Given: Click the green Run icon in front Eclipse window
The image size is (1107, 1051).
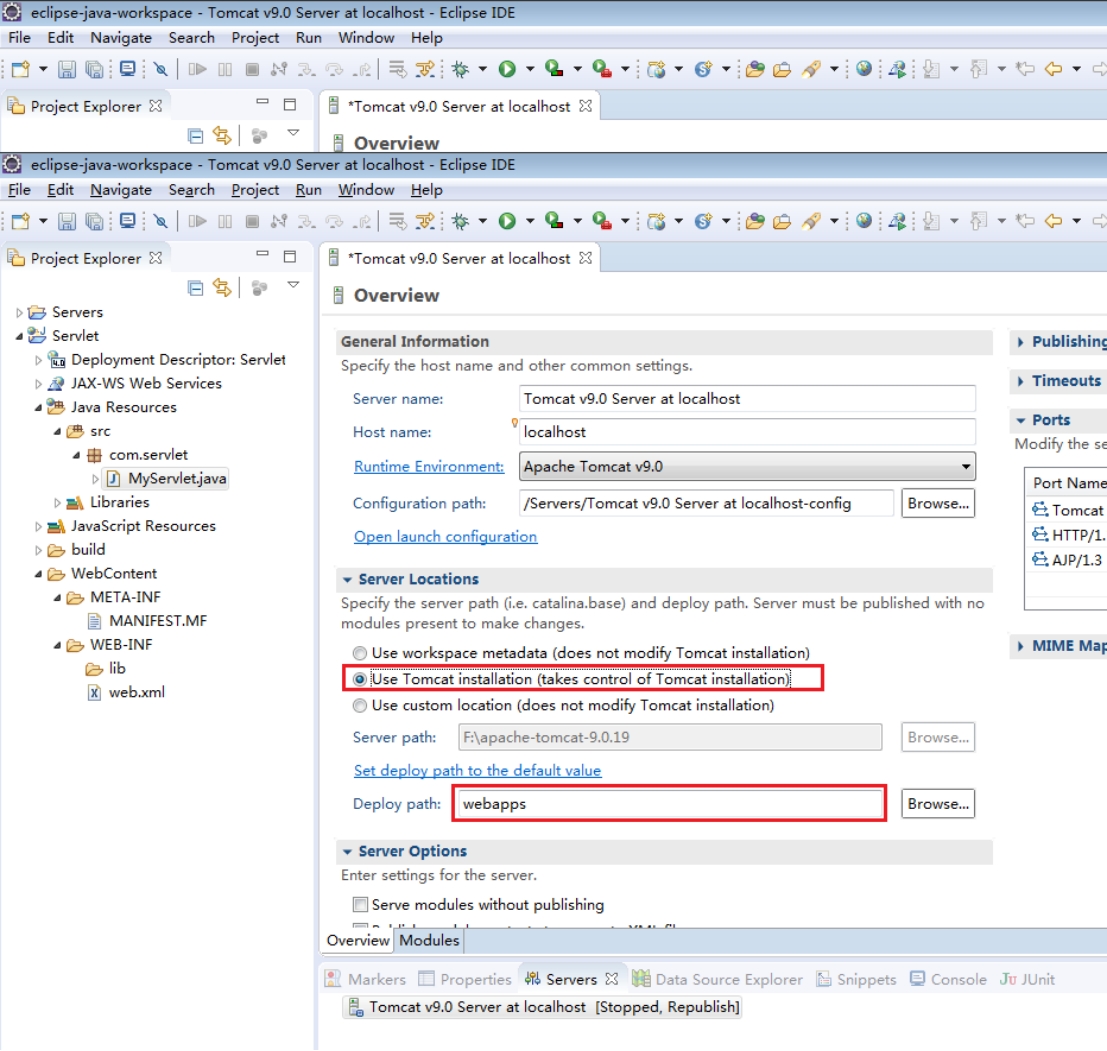Looking at the screenshot, I should 507,222.
